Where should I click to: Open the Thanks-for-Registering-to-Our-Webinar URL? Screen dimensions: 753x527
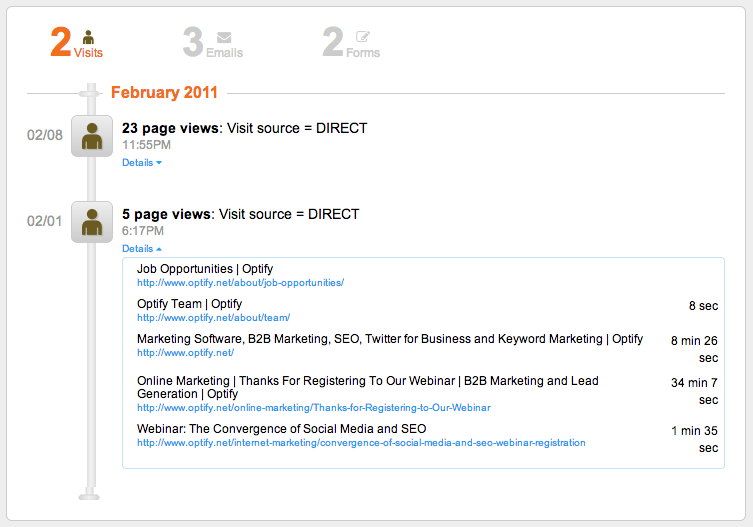click(313, 408)
